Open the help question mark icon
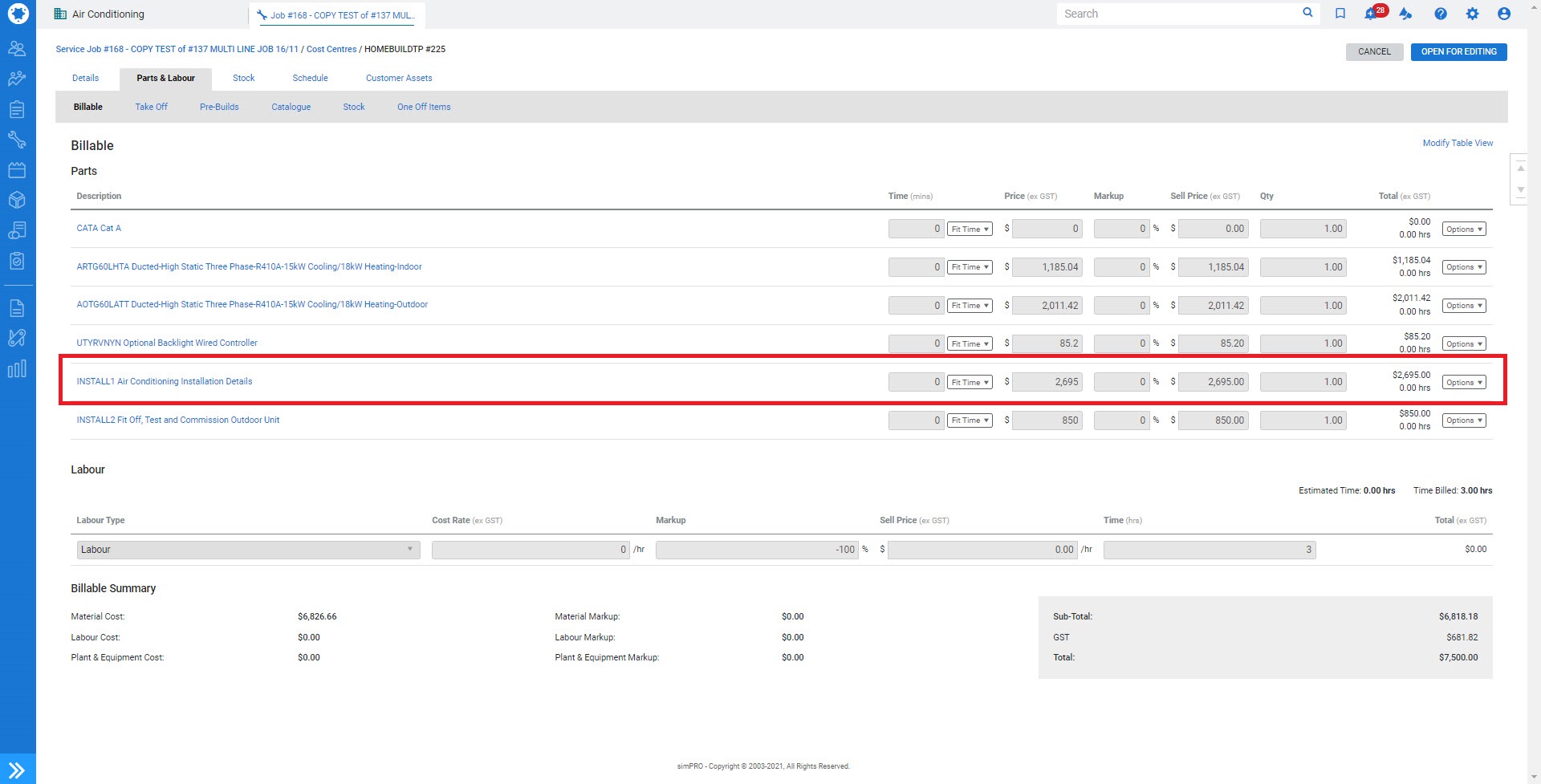This screenshot has width=1541, height=784. point(1441,14)
